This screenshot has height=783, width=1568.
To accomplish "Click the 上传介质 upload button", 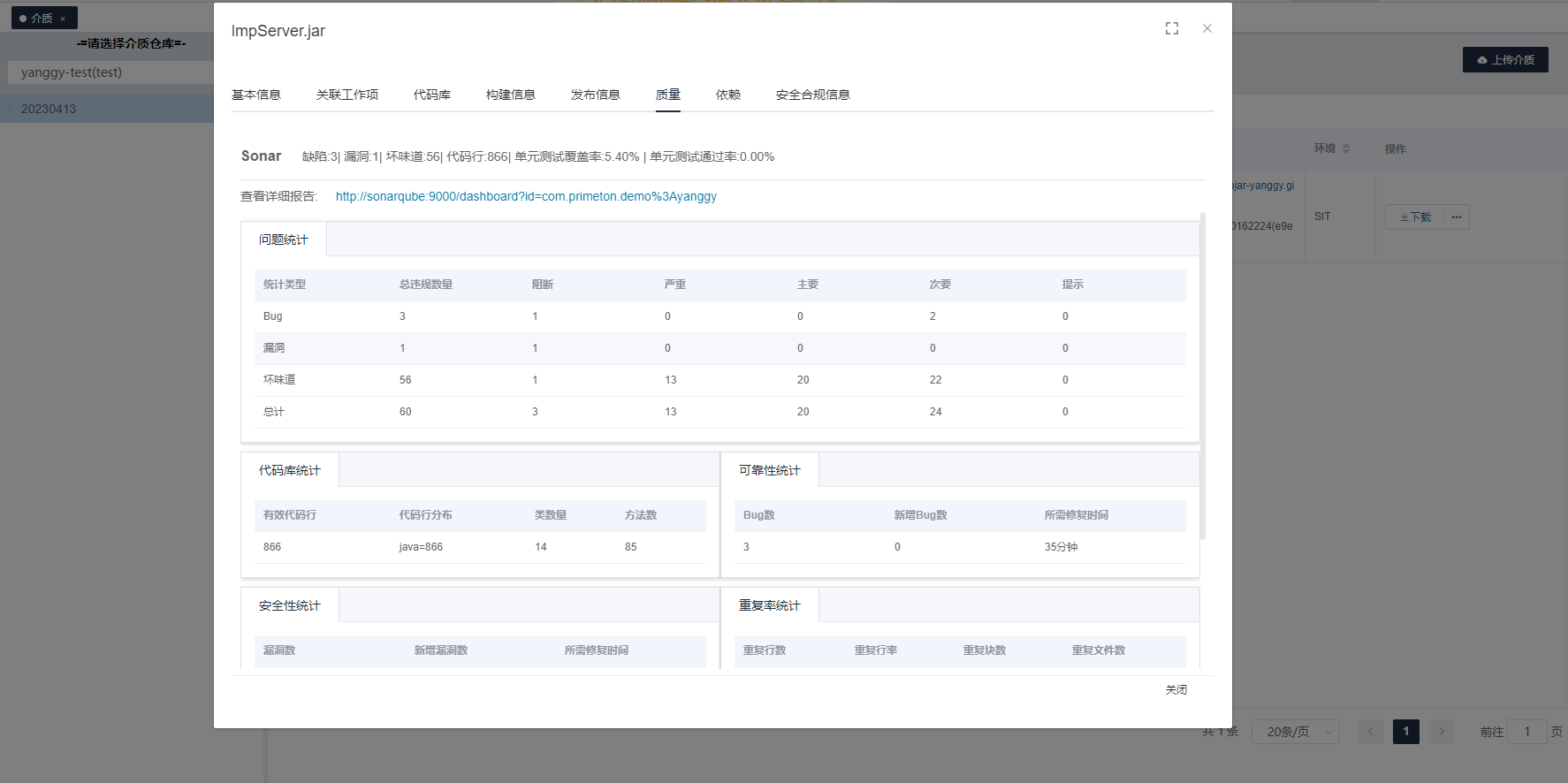I will pyautogui.click(x=1504, y=60).
